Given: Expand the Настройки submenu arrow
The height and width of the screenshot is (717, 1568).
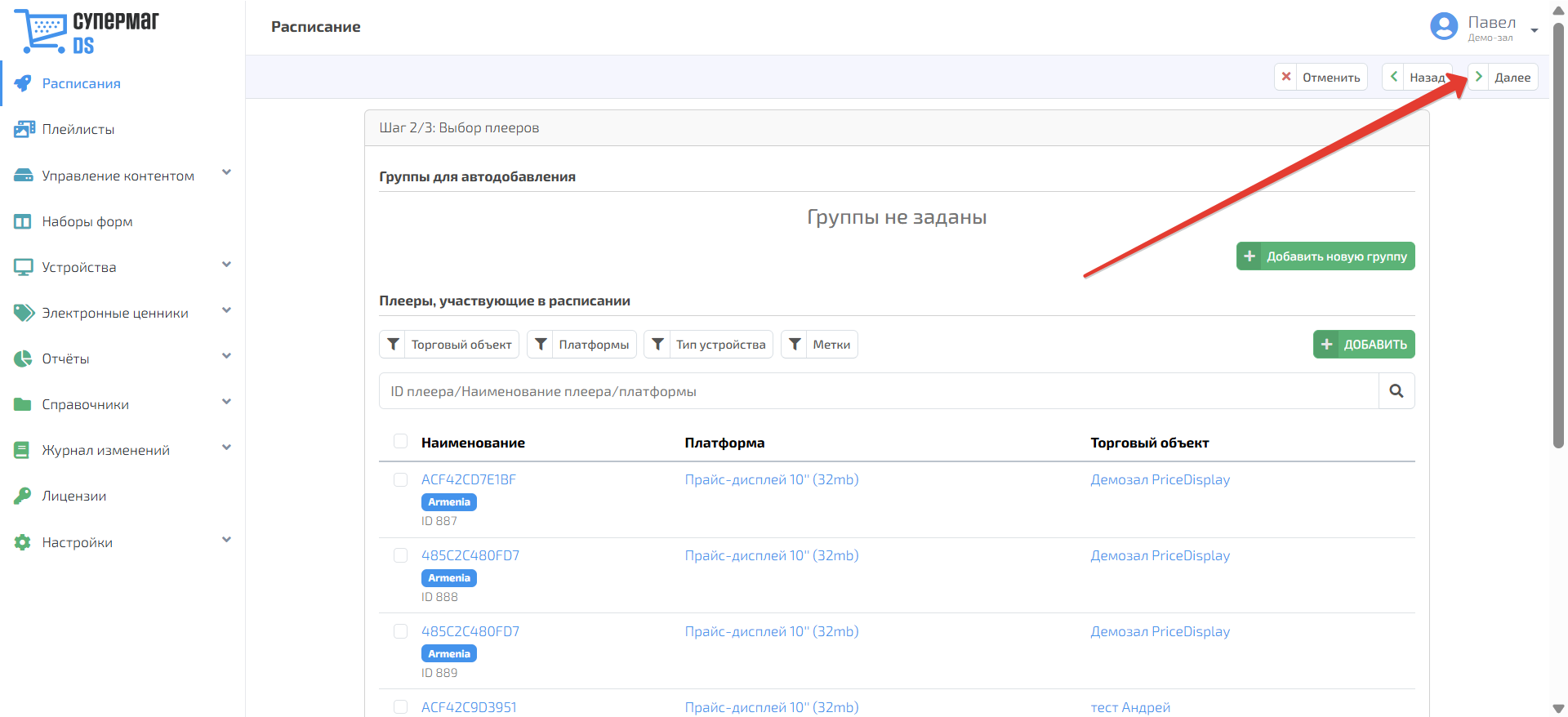Looking at the screenshot, I should pos(226,540).
